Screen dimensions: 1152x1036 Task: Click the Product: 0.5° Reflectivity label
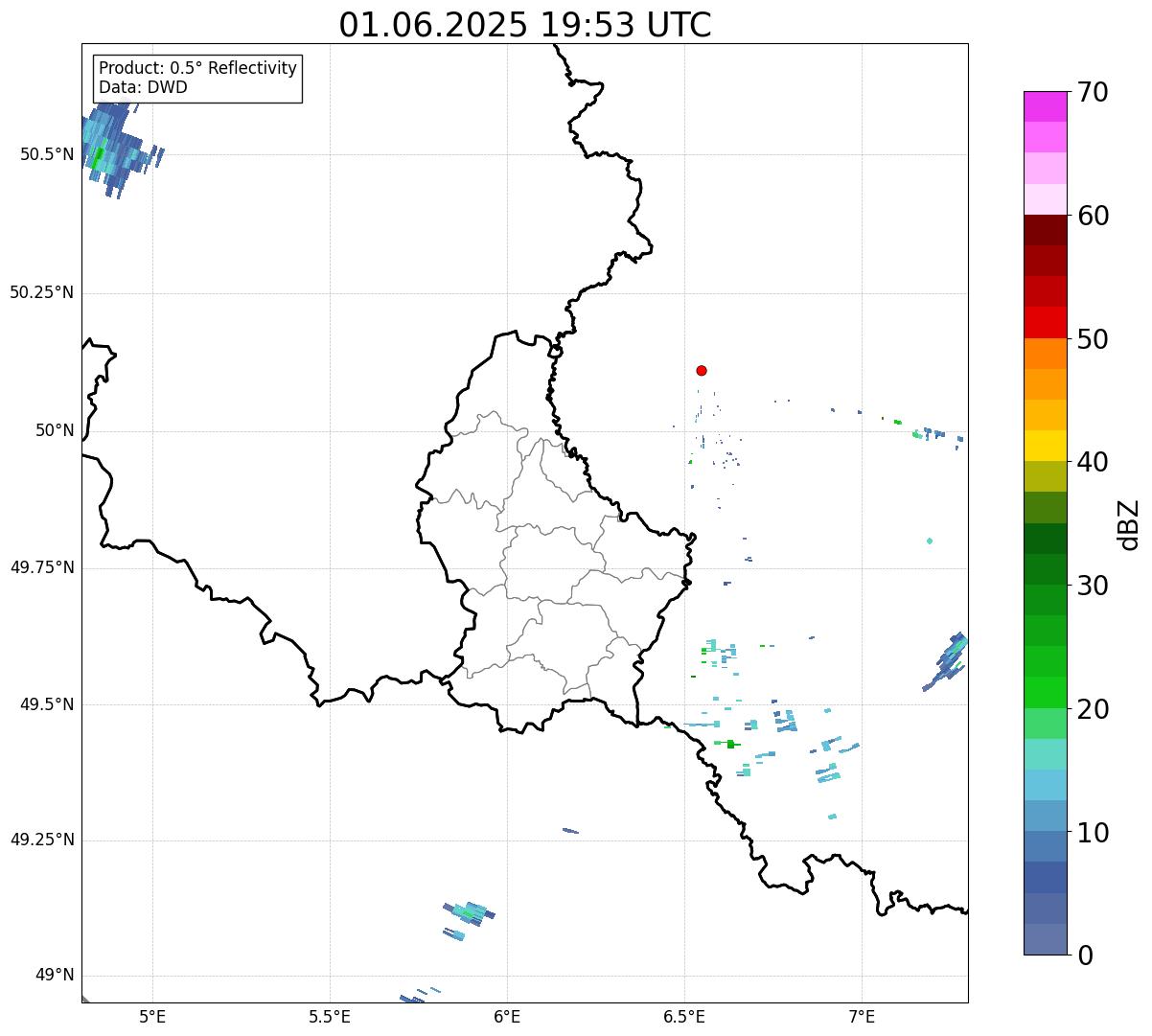point(197,68)
